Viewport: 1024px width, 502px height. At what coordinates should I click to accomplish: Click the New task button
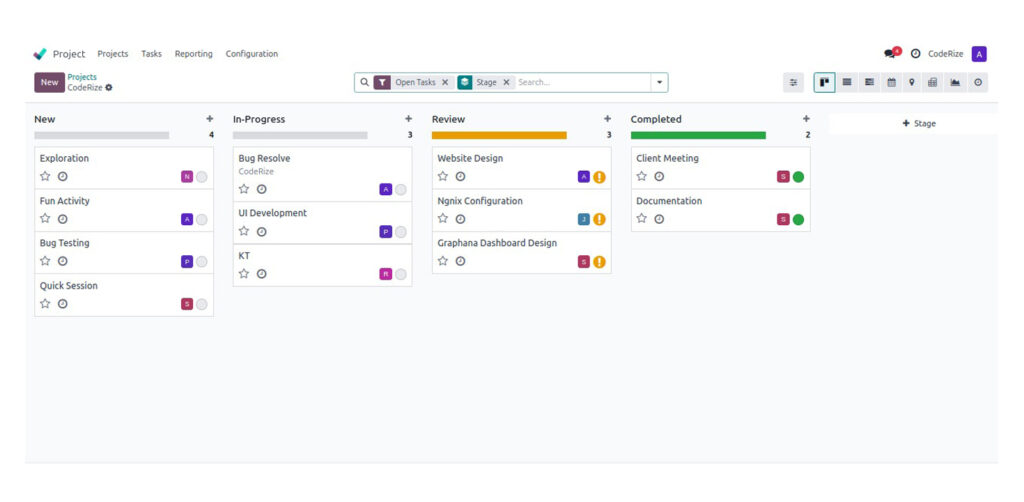[x=49, y=82]
